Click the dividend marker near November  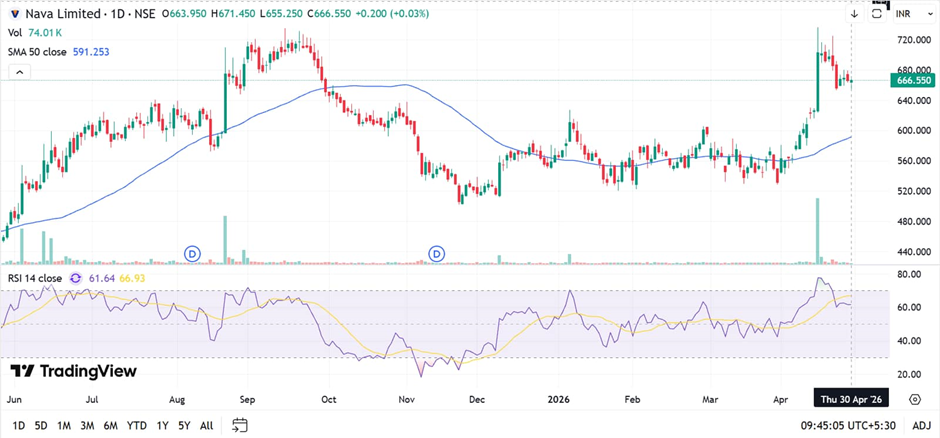pyautogui.click(x=436, y=254)
